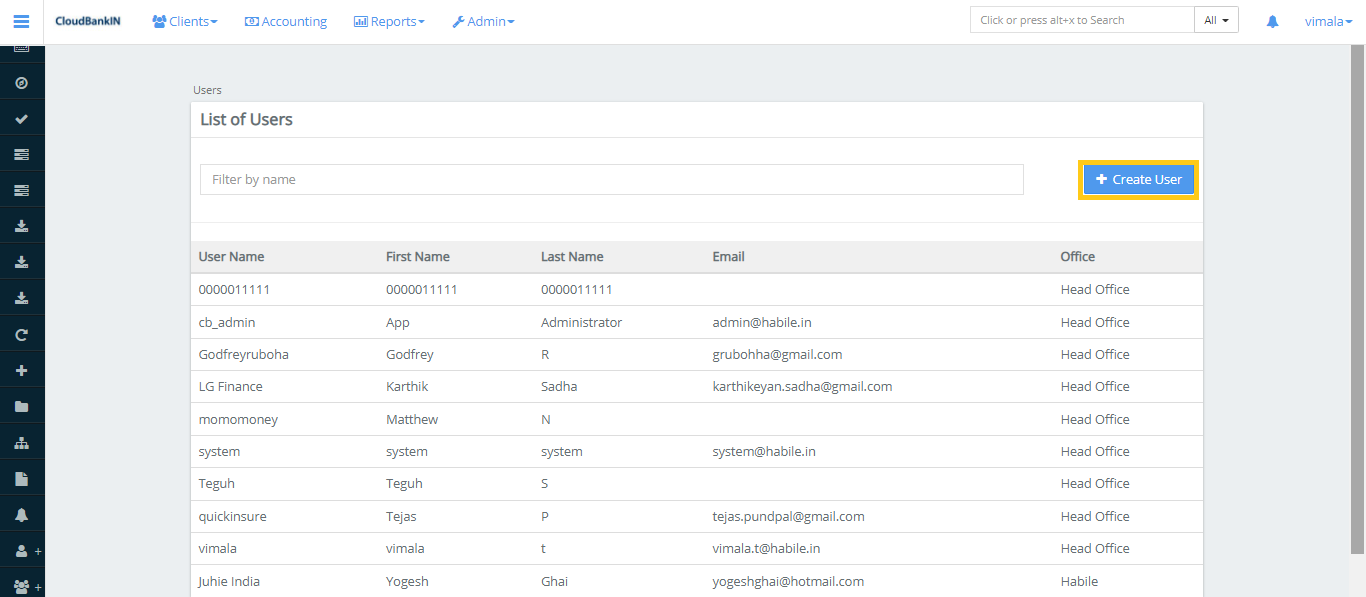Screen dimensions: 1366x597
Task: Click the hamburger menu icon
Action: point(21,21)
